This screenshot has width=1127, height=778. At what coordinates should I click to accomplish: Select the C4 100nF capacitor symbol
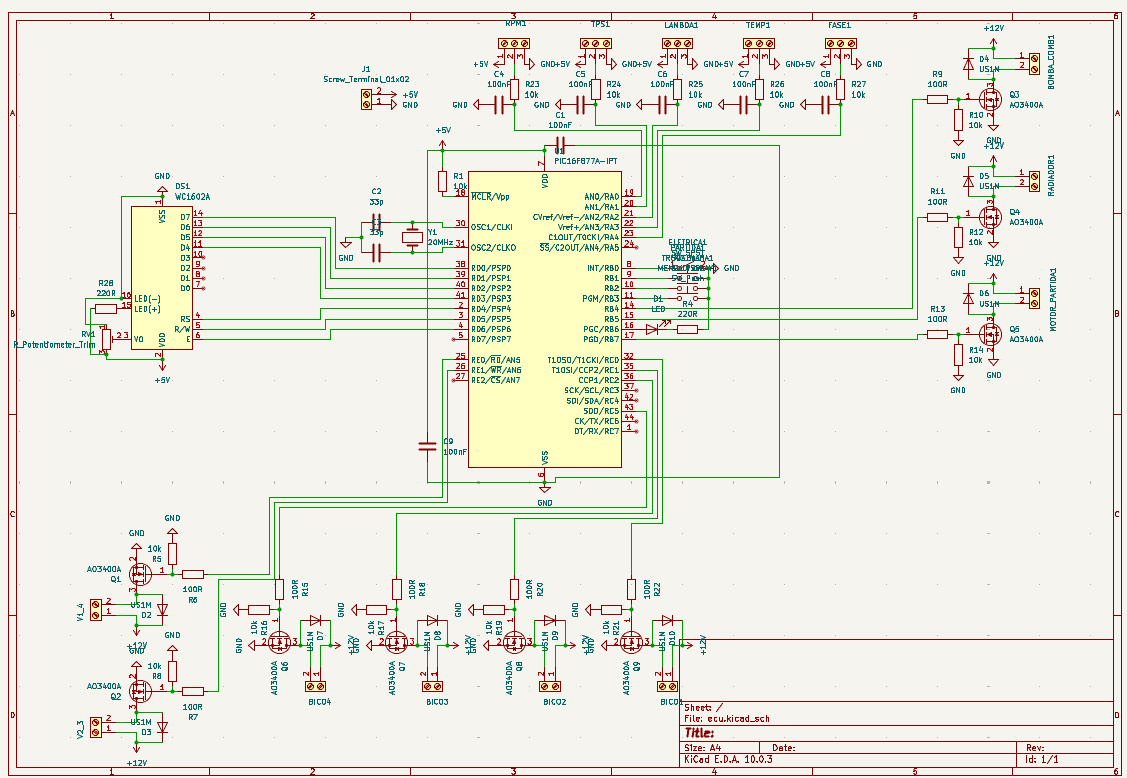pyautogui.click(x=499, y=106)
